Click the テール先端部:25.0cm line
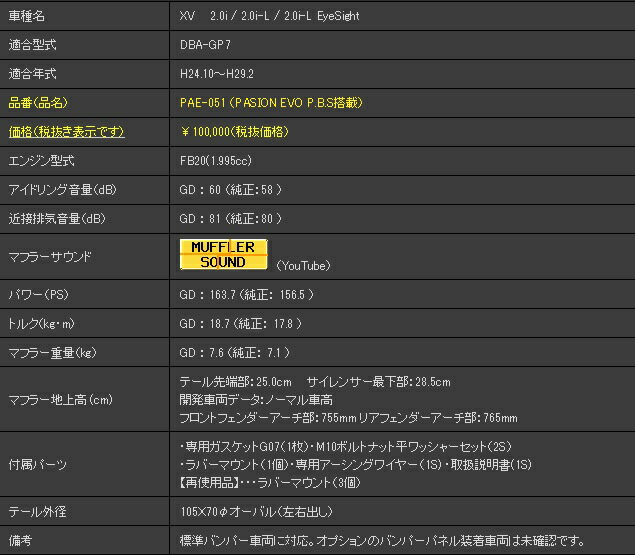Image resolution: width=635 pixels, height=555 pixels. tap(315, 382)
